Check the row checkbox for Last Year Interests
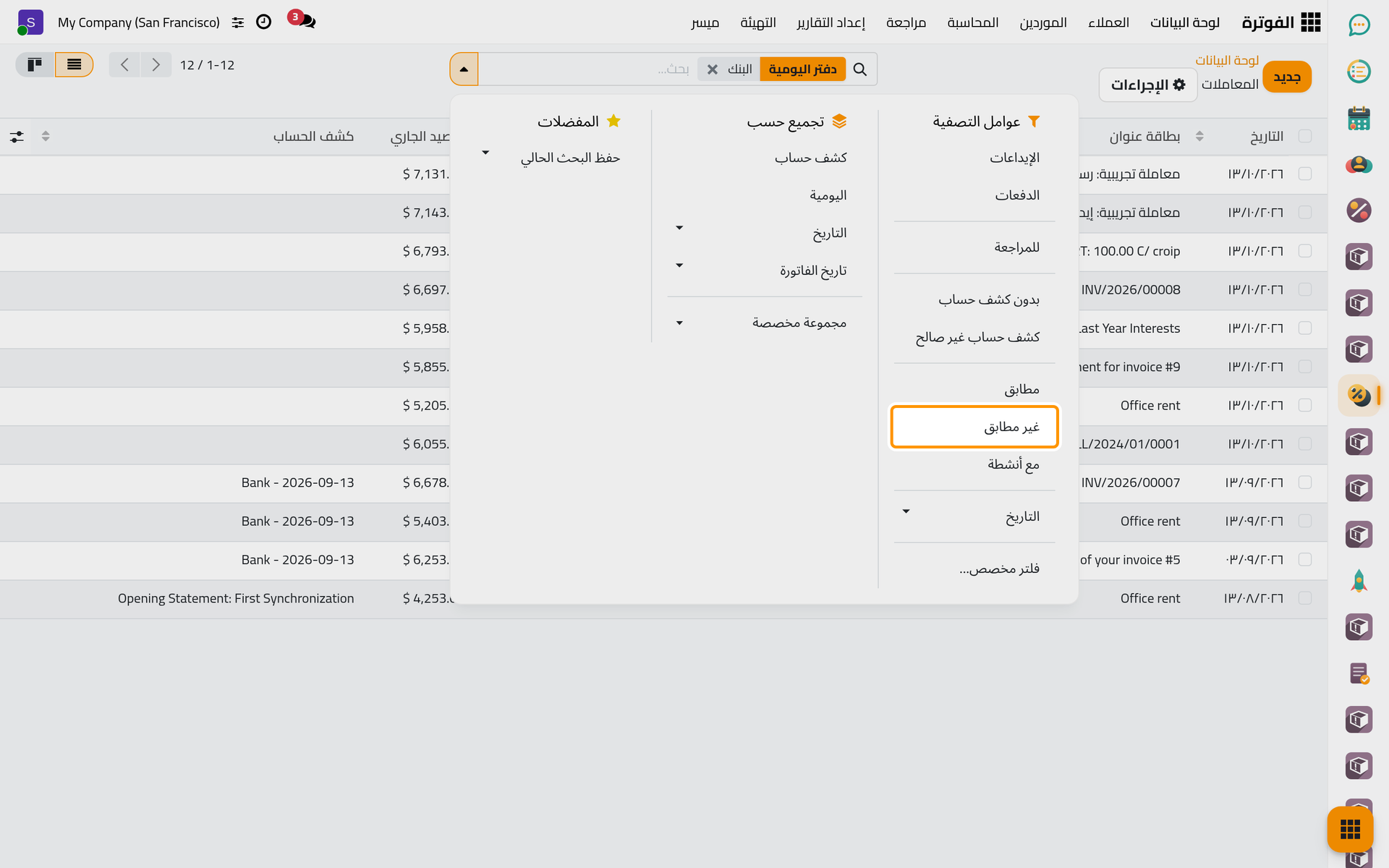1389x868 pixels. coord(1305,328)
